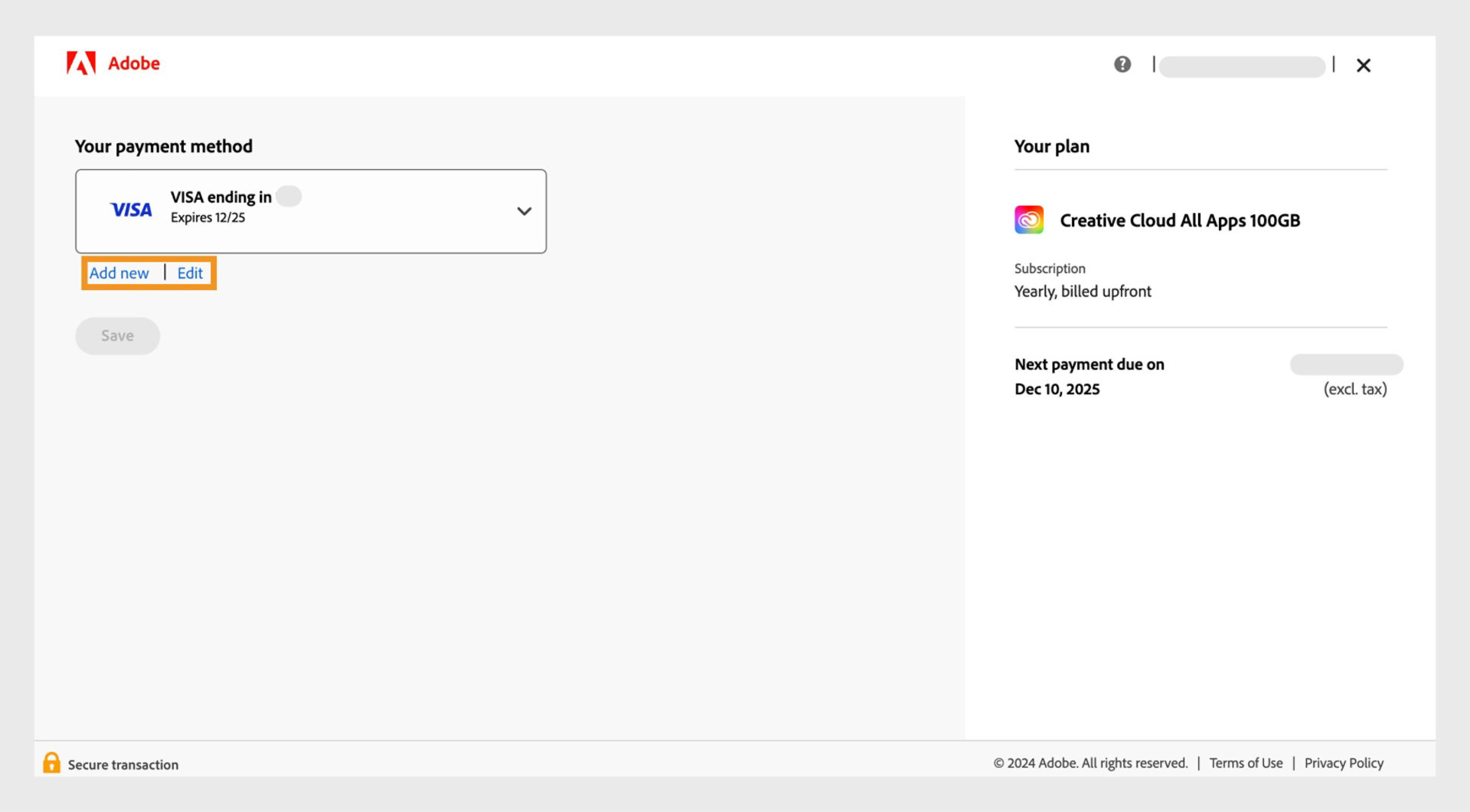Click 'Expires 12/25' text

point(207,217)
